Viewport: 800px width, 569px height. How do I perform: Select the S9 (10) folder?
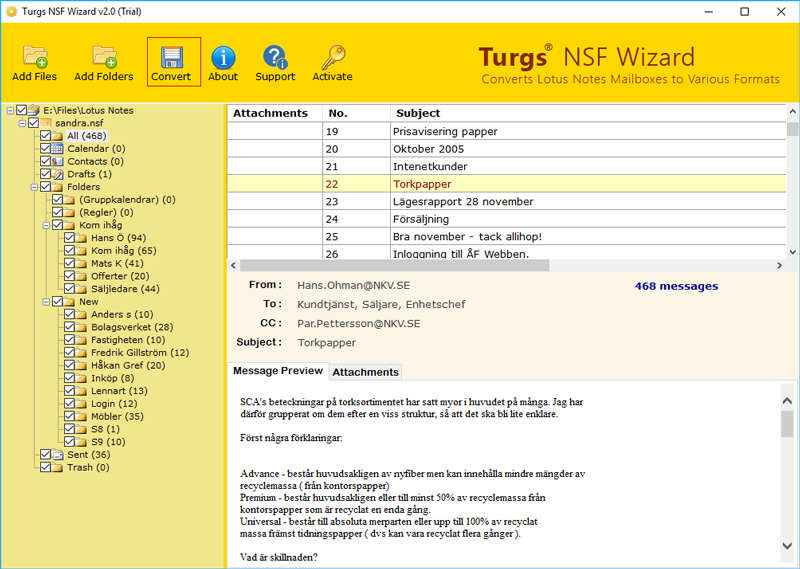(108, 442)
